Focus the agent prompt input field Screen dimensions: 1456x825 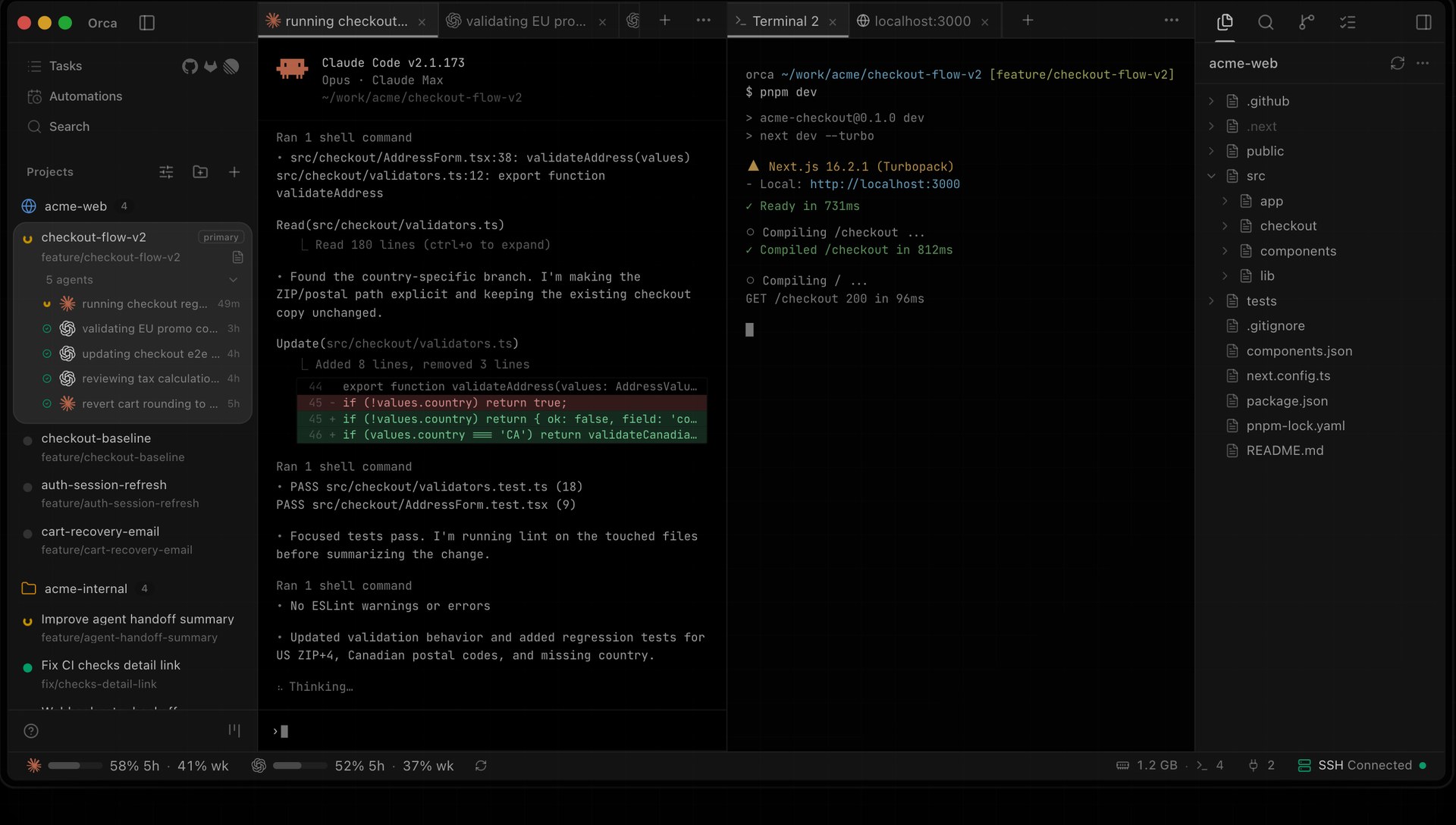click(492, 731)
